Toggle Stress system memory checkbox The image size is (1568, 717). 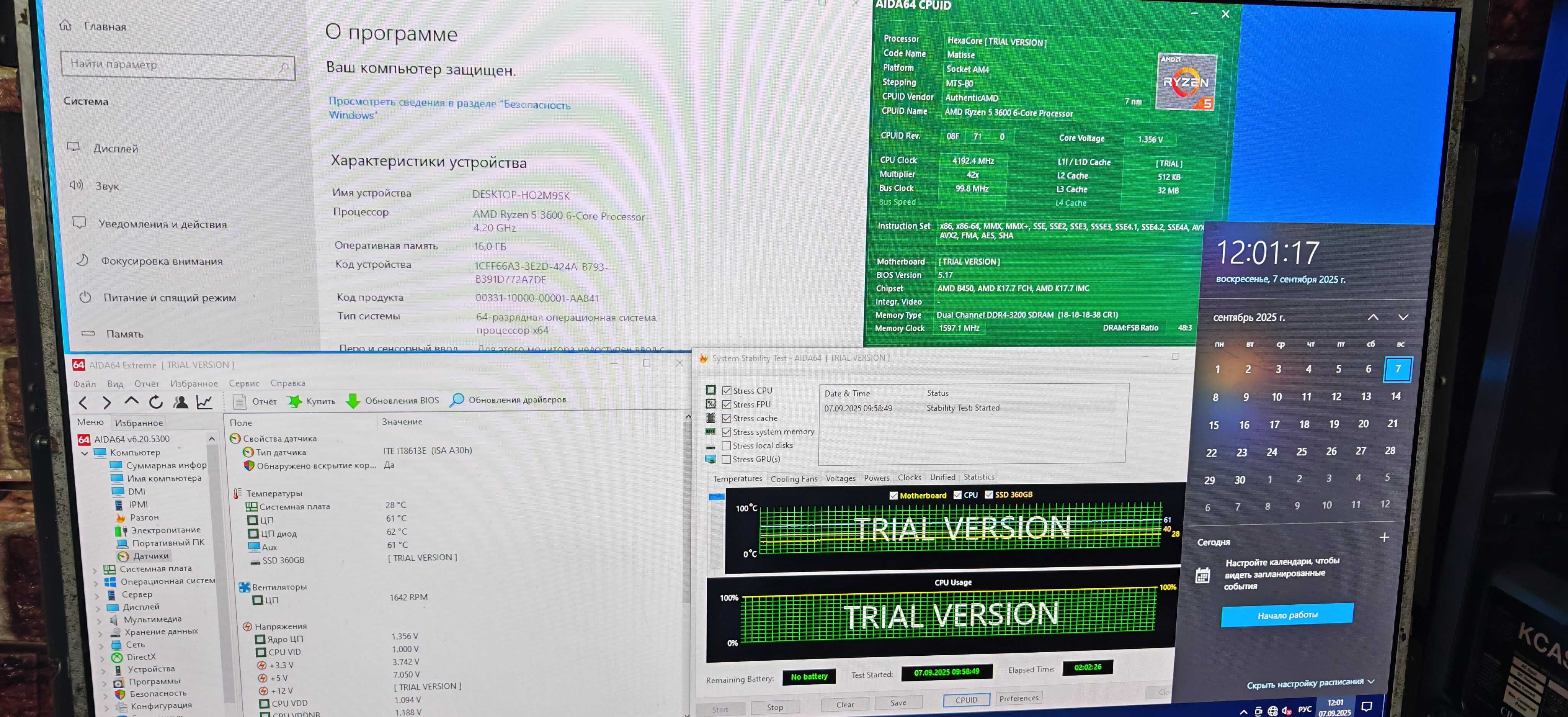pyautogui.click(x=727, y=432)
